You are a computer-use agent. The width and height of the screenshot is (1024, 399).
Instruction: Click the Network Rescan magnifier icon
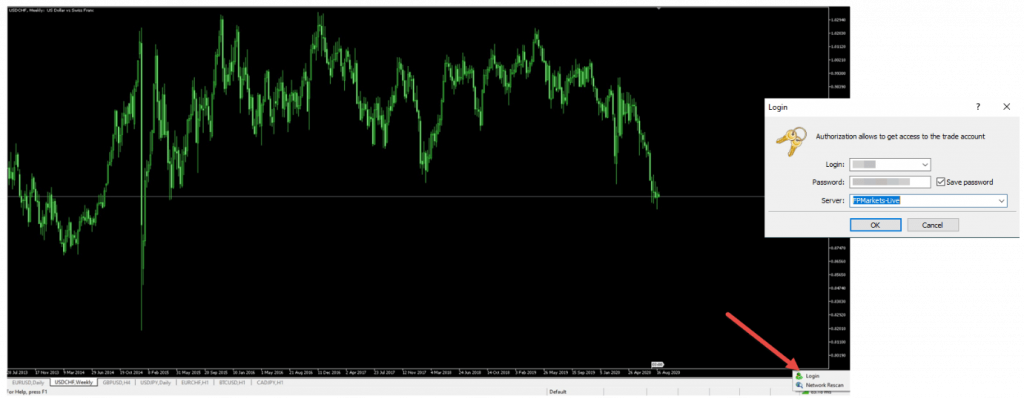point(799,385)
